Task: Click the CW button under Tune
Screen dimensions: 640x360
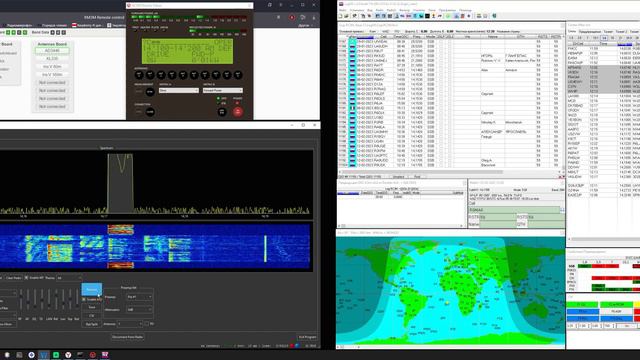Action: [91, 316]
